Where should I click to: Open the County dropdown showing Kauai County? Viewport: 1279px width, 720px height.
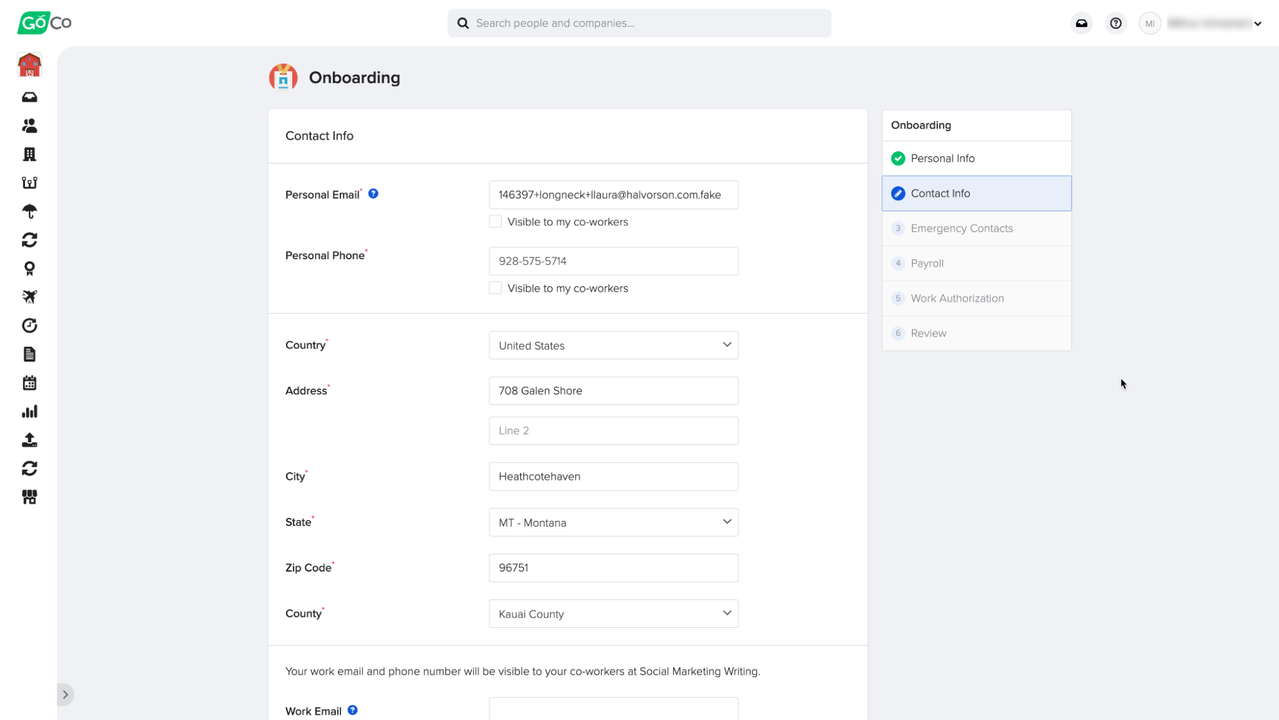point(613,614)
